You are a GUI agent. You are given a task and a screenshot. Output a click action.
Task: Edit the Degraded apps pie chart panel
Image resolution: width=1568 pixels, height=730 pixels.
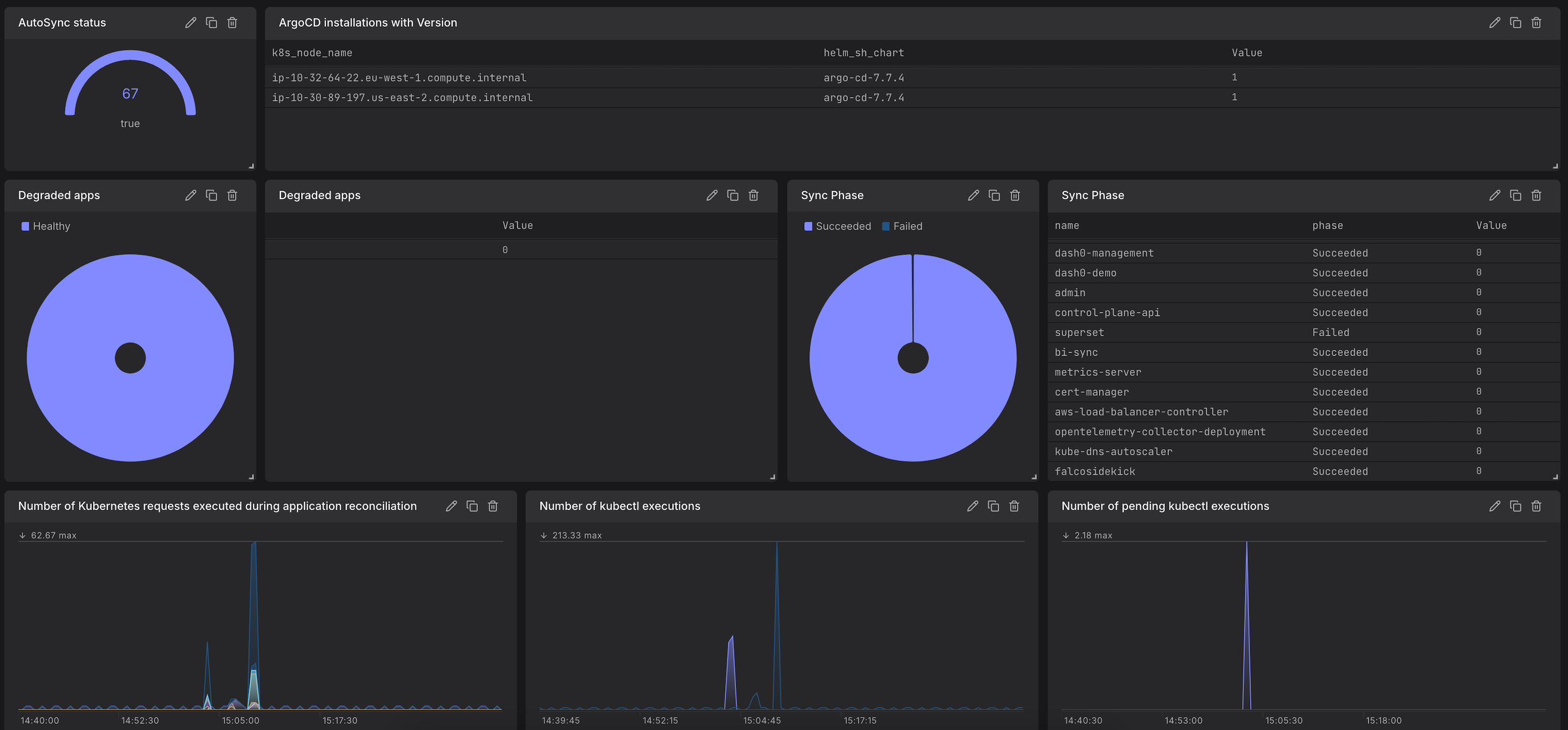(190, 195)
